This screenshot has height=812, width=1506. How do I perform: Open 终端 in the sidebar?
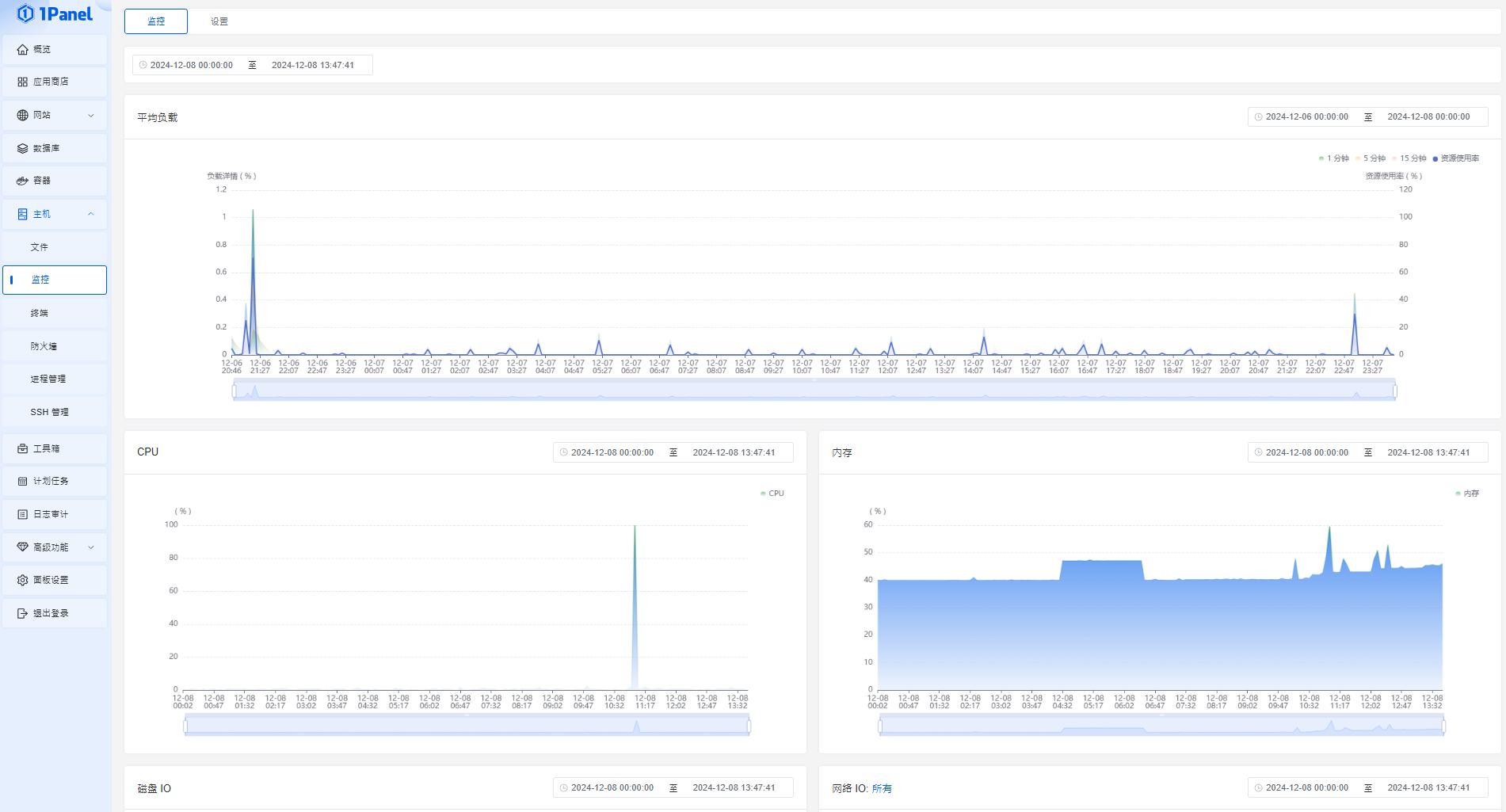(55, 313)
